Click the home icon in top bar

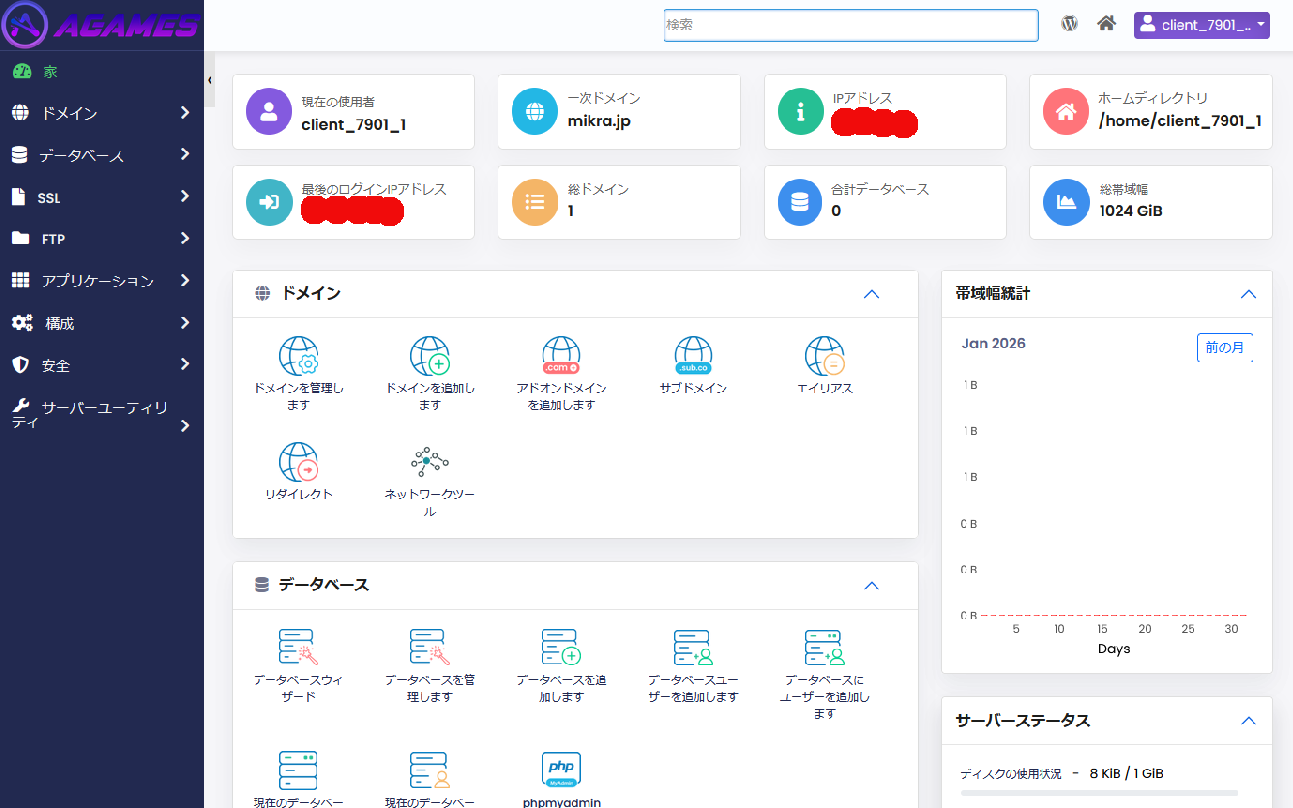click(x=1106, y=24)
